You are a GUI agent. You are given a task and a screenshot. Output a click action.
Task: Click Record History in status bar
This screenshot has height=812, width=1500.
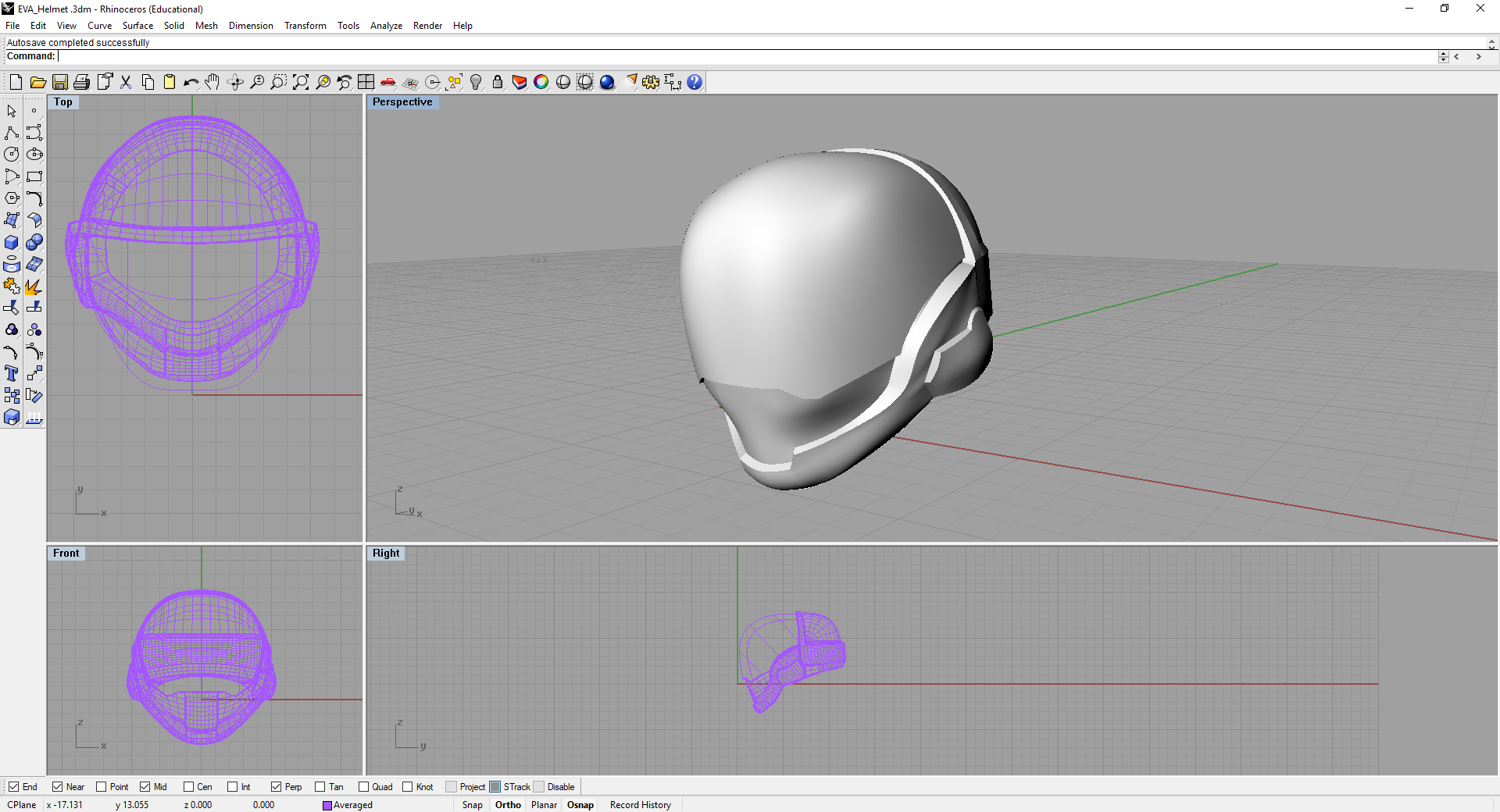tap(640, 805)
